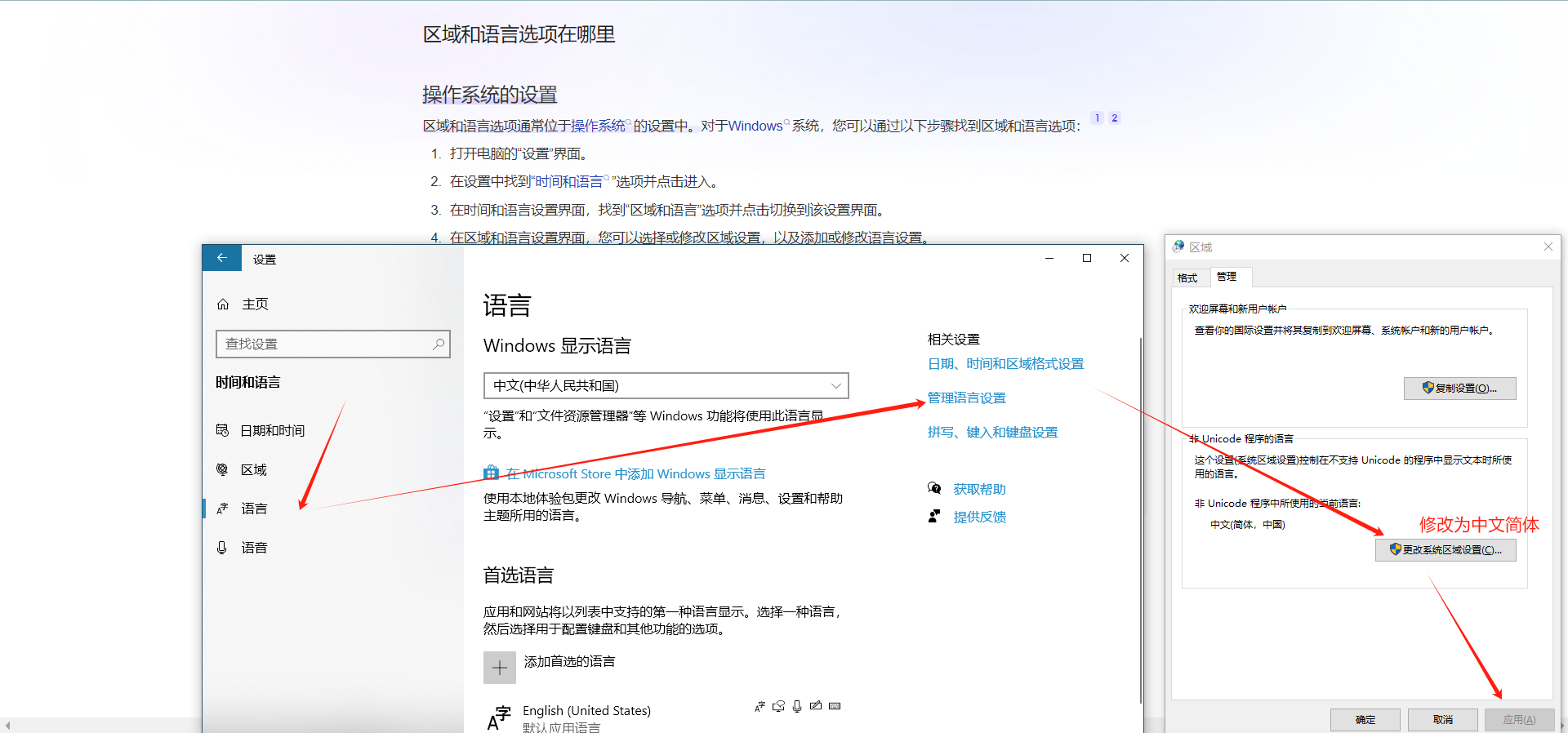Screen dimensions: 1568x733
Task: Open 日期、时间和区域格式设置 link
Action: pyautogui.click(x=1006, y=364)
